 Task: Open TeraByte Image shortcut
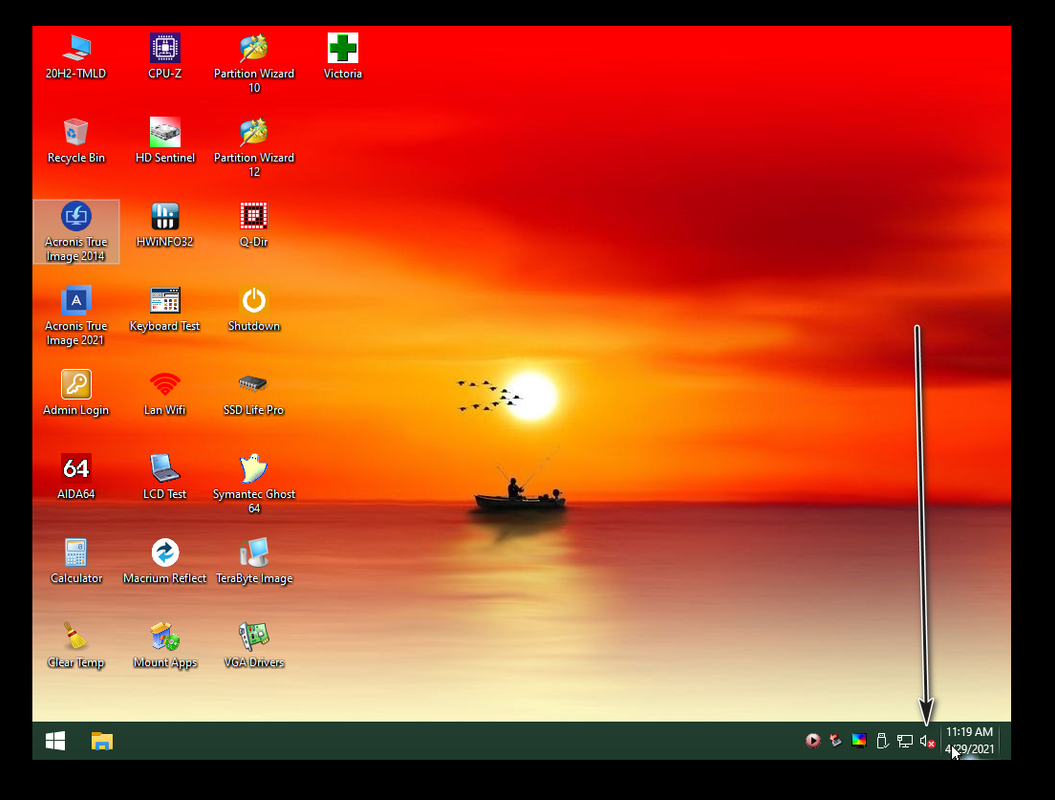click(254, 561)
